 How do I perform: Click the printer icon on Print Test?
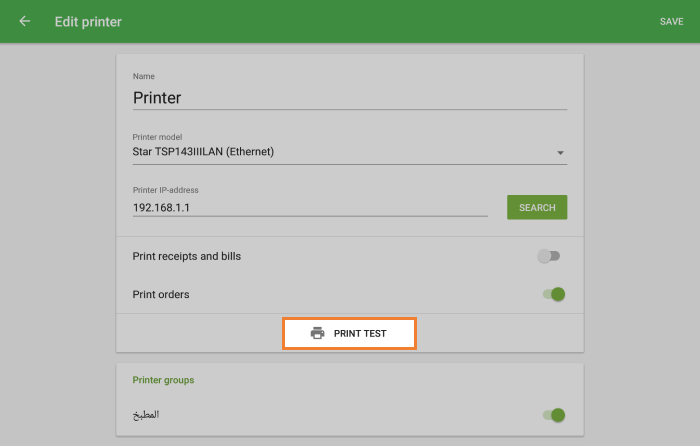[x=317, y=333]
